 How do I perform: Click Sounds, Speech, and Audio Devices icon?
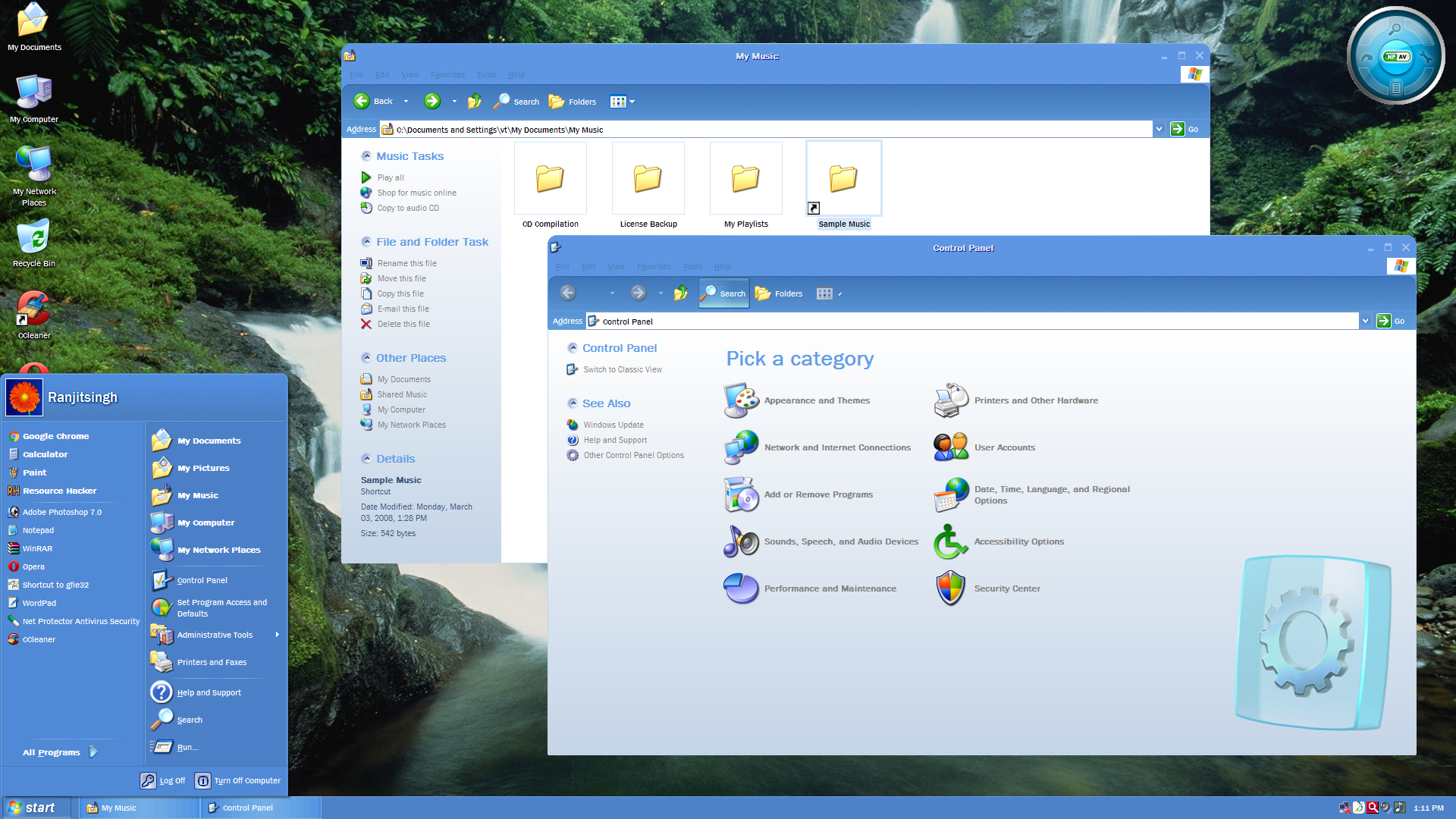(741, 541)
